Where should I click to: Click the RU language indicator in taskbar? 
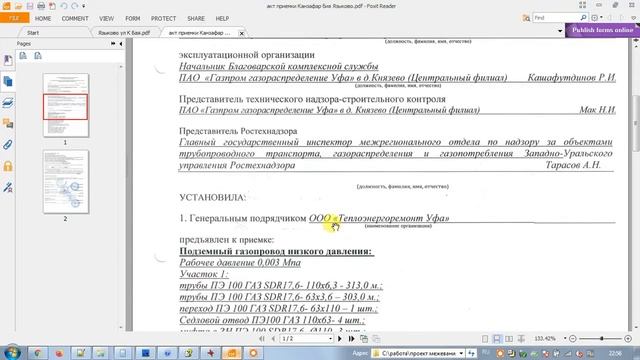point(486,352)
